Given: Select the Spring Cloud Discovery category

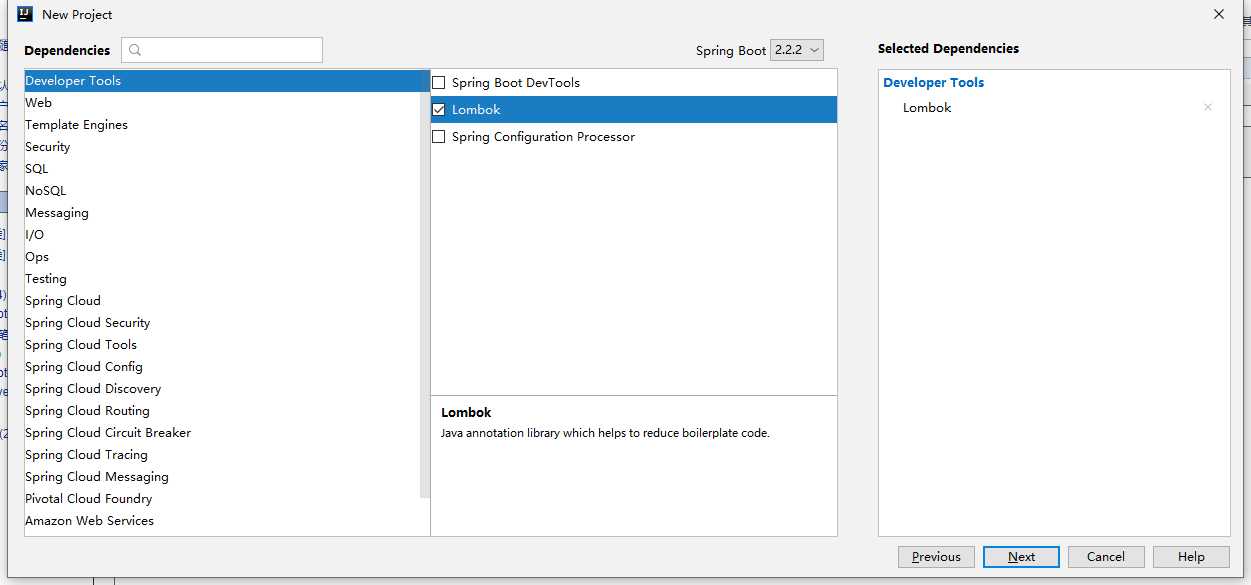Looking at the screenshot, I should [x=223, y=389].
